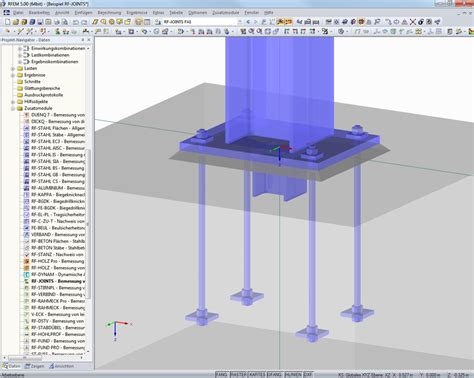Switch to the Ansichten navigator tab
Image resolution: width=474 pixels, height=378 pixels.
pyautogui.click(x=61, y=366)
